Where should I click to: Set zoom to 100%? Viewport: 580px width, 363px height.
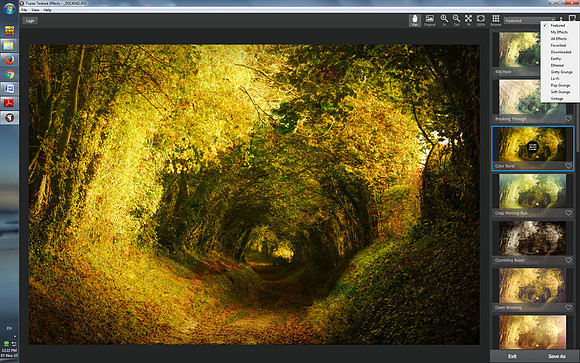(x=480, y=20)
